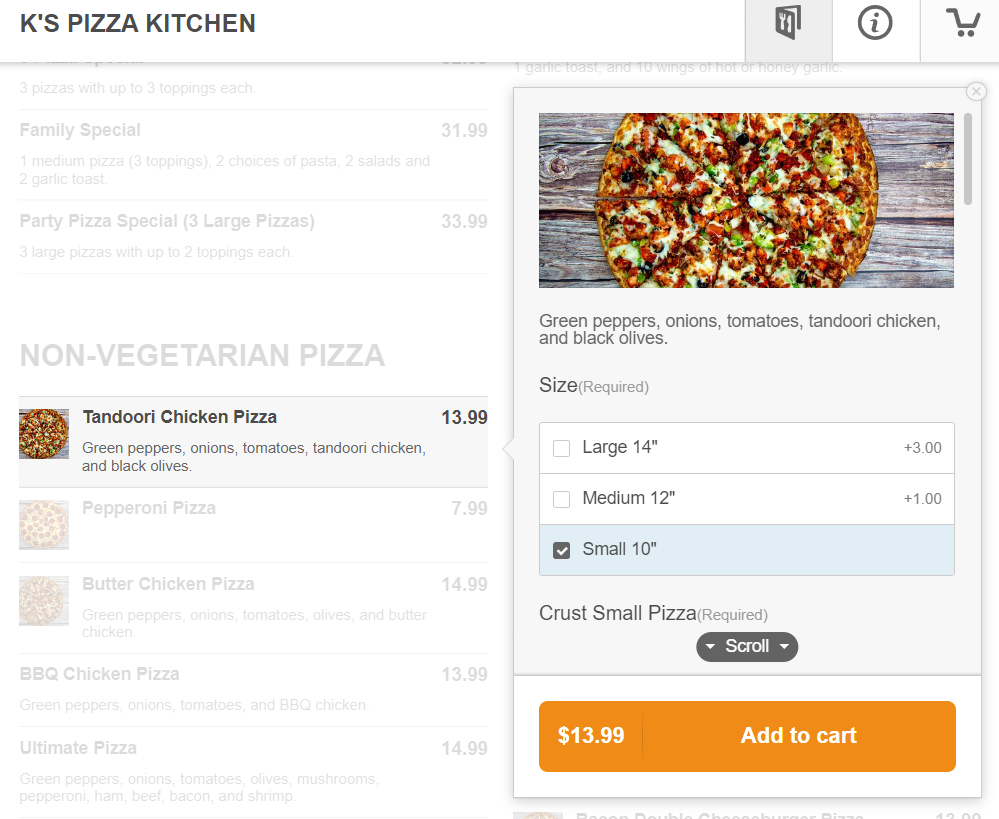The width and height of the screenshot is (999, 819).
Task: Click the Butter Chicken Pizza thumbnail
Action: [44, 601]
